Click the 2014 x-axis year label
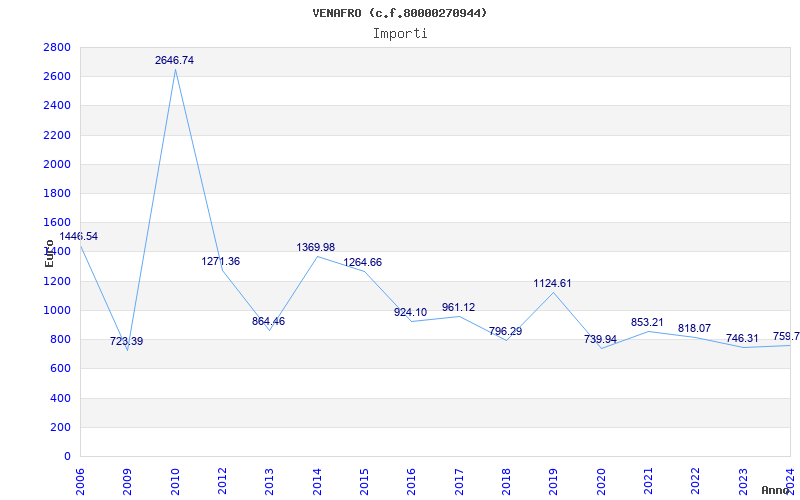The width and height of the screenshot is (800, 500). [317, 481]
